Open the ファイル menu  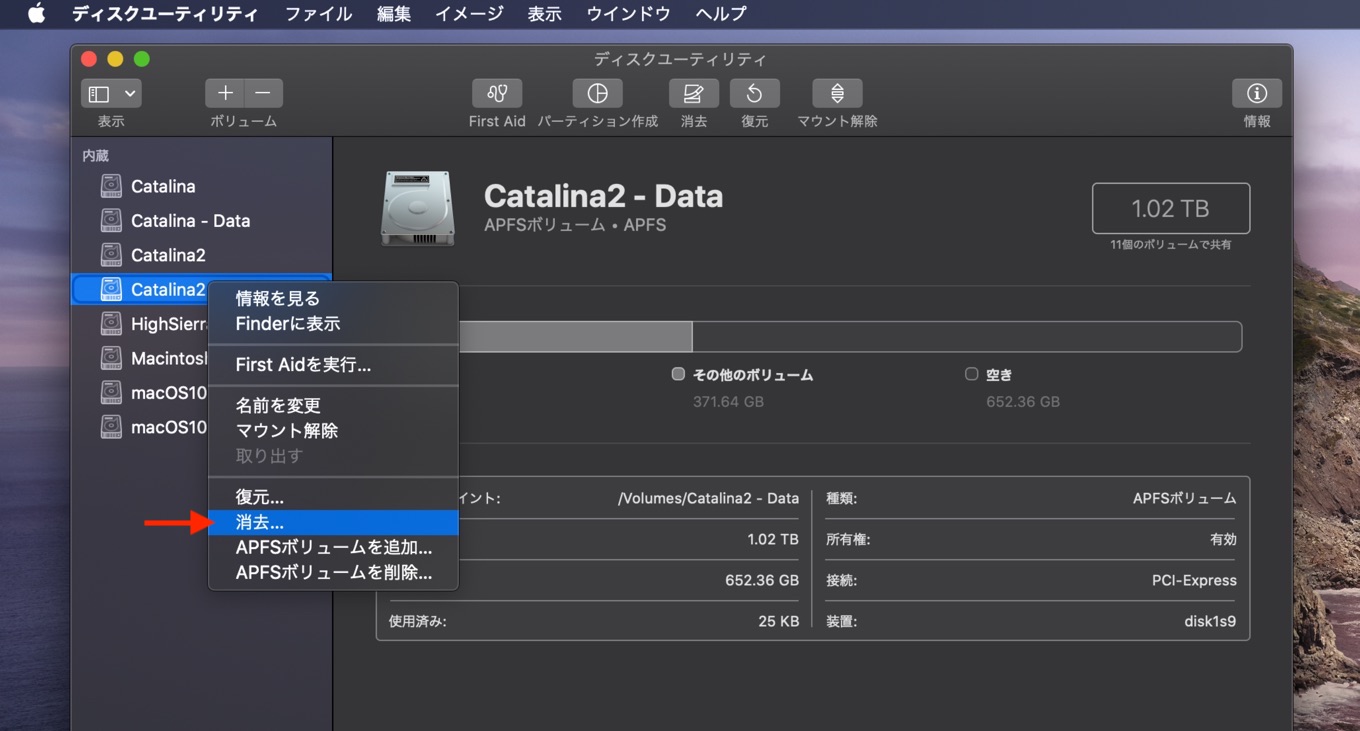point(318,14)
